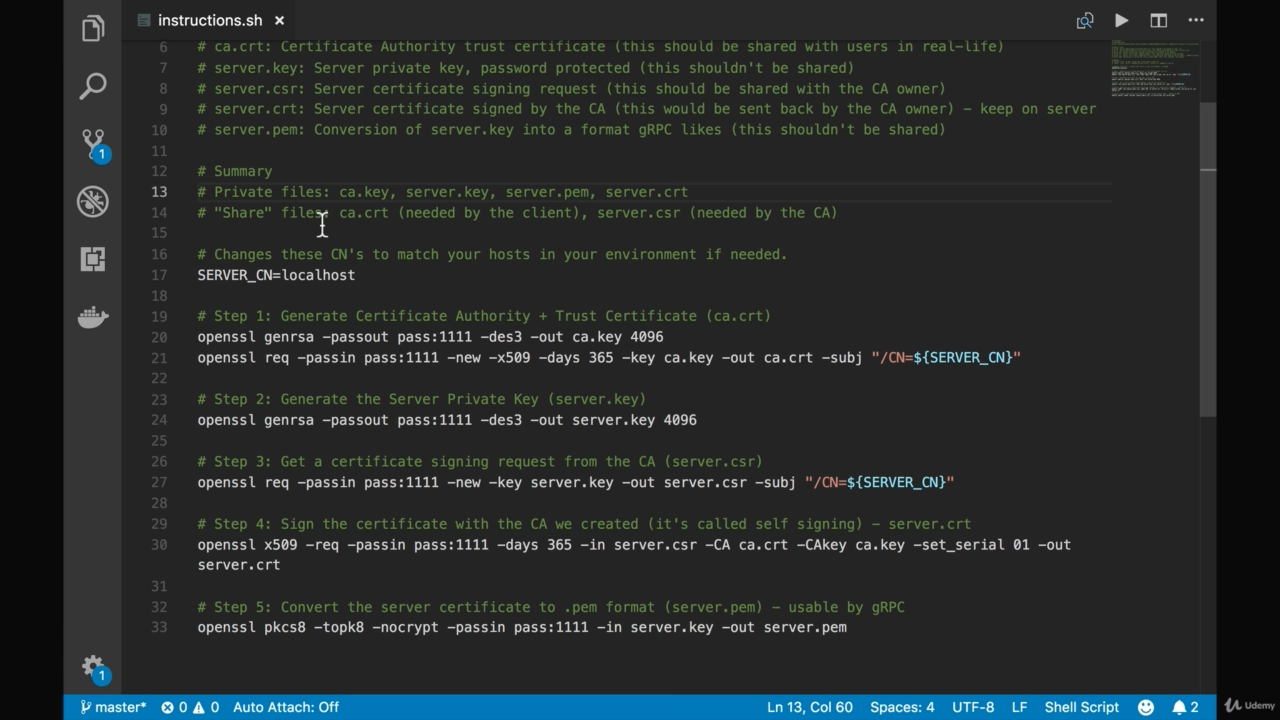Viewport: 1280px width, 720px height.
Task: Open errors and warnings problems panel
Action: coord(190,707)
